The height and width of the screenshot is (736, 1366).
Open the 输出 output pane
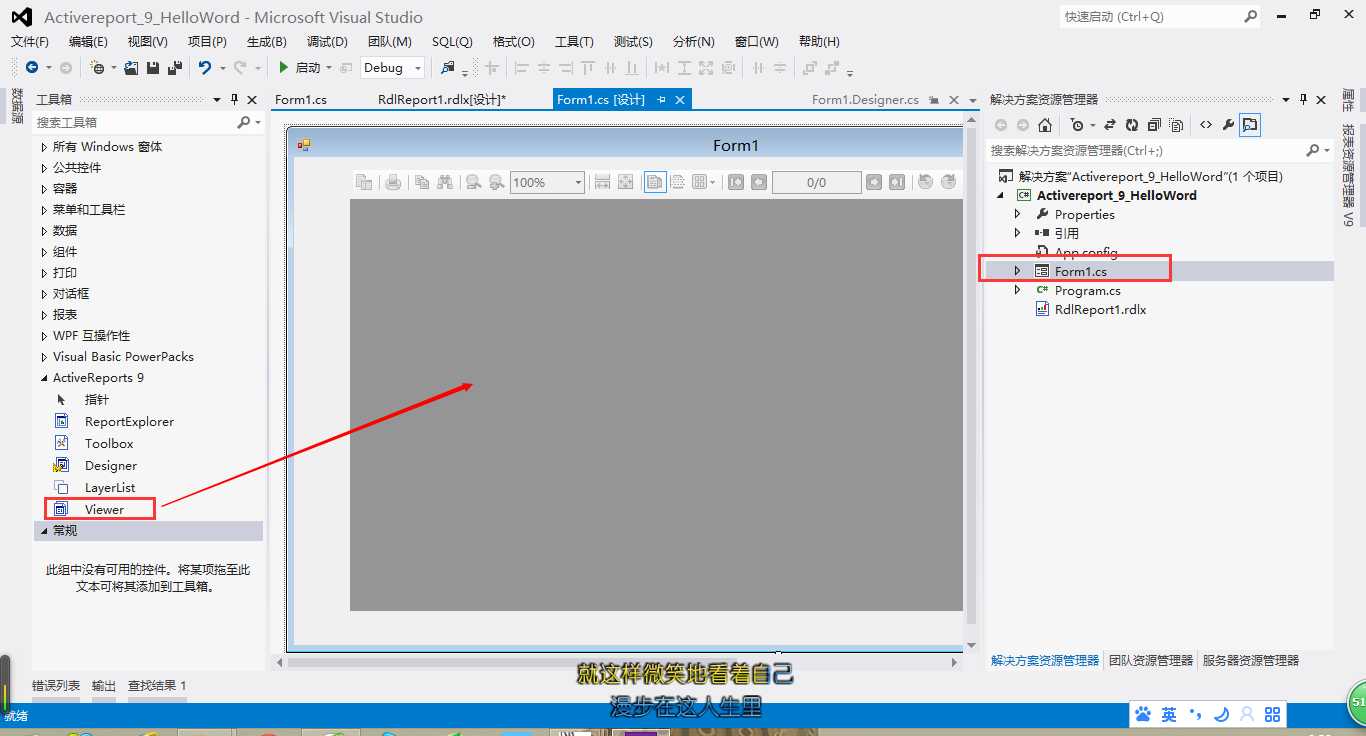click(x=104, y=686)
